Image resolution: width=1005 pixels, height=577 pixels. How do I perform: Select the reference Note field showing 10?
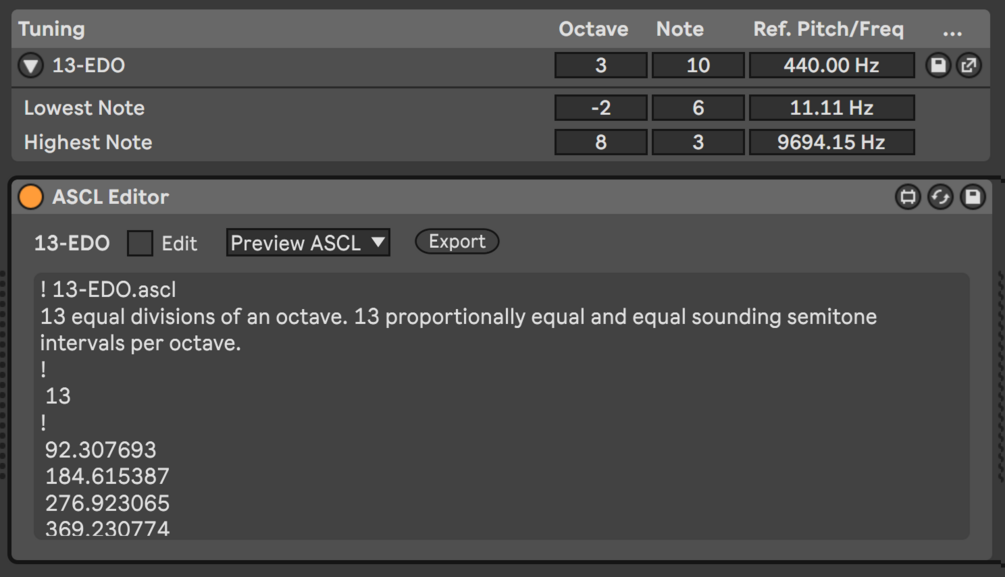[698, 65]
